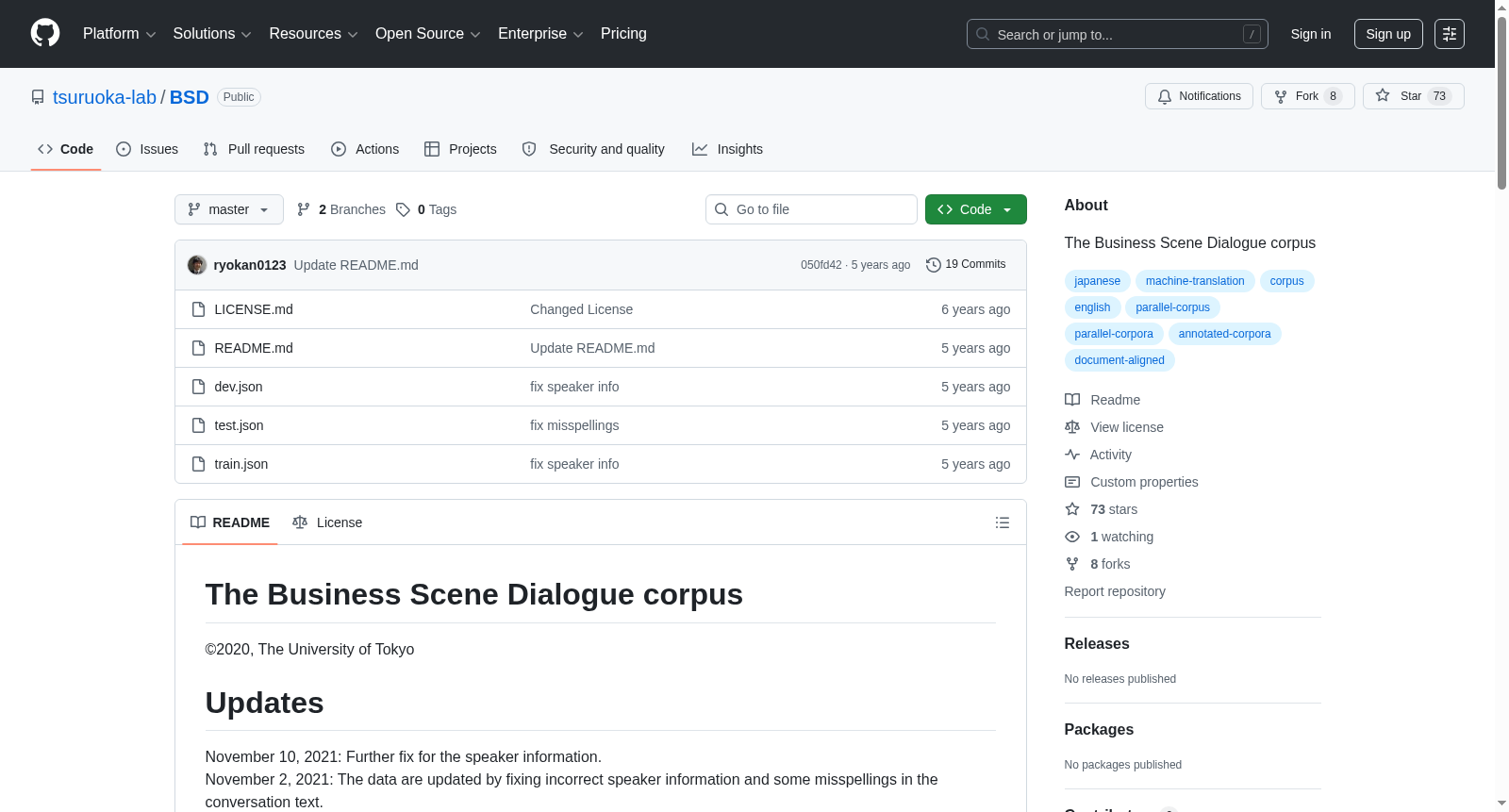1509x812 pixels.
Task: Click the '5 years ago' text for train.json
Action: point(975,464)
